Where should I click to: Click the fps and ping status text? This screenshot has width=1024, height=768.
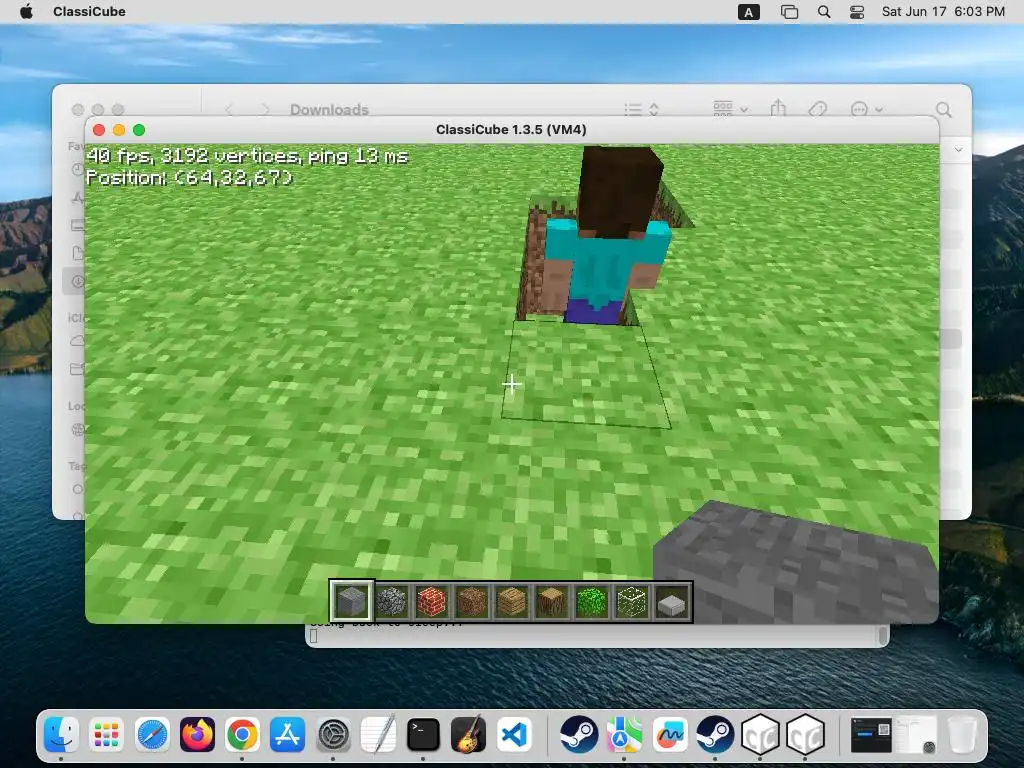(x=247, y=156)
